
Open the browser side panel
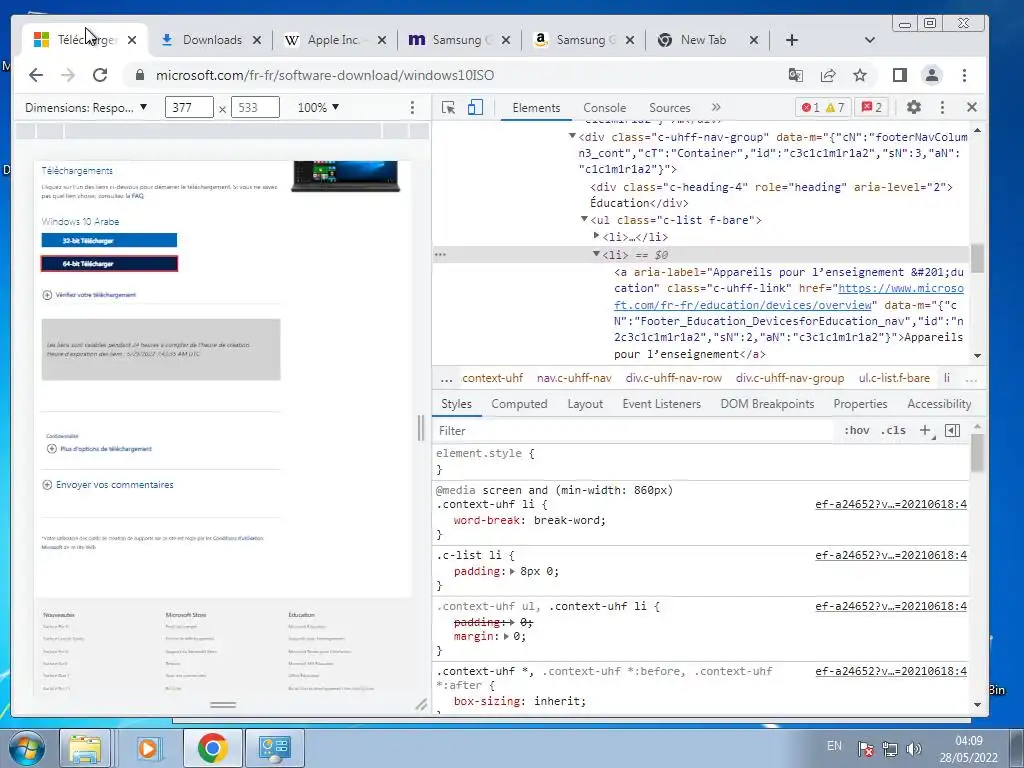pos(900,75)
